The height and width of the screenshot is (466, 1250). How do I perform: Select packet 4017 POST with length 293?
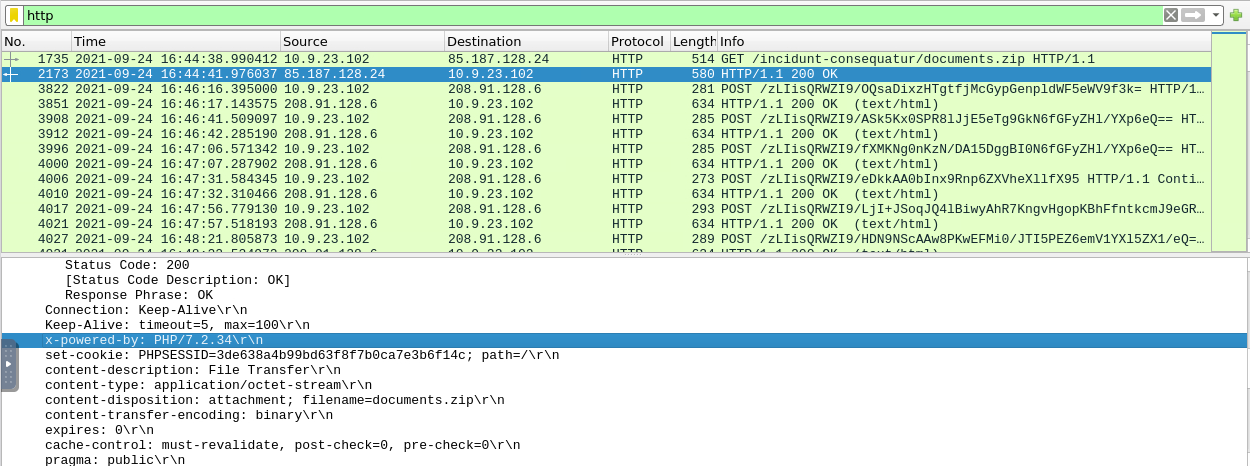tap(606, 209)
